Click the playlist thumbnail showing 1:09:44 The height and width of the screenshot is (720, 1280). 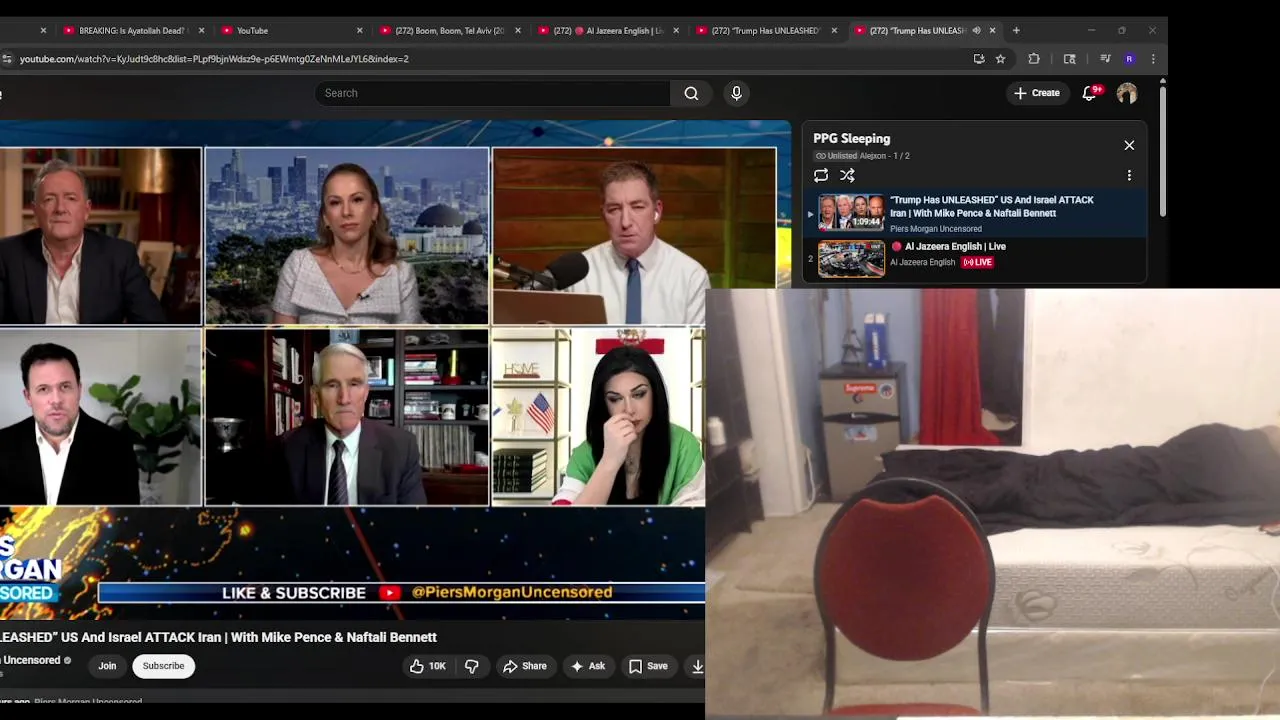851,212
